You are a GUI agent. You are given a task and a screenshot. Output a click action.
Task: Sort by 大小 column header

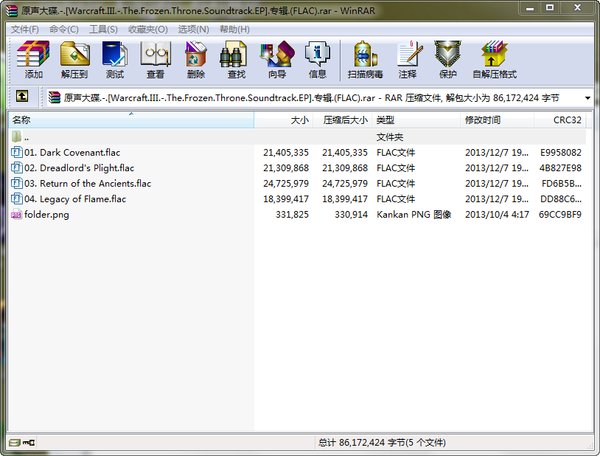[283, 120]
